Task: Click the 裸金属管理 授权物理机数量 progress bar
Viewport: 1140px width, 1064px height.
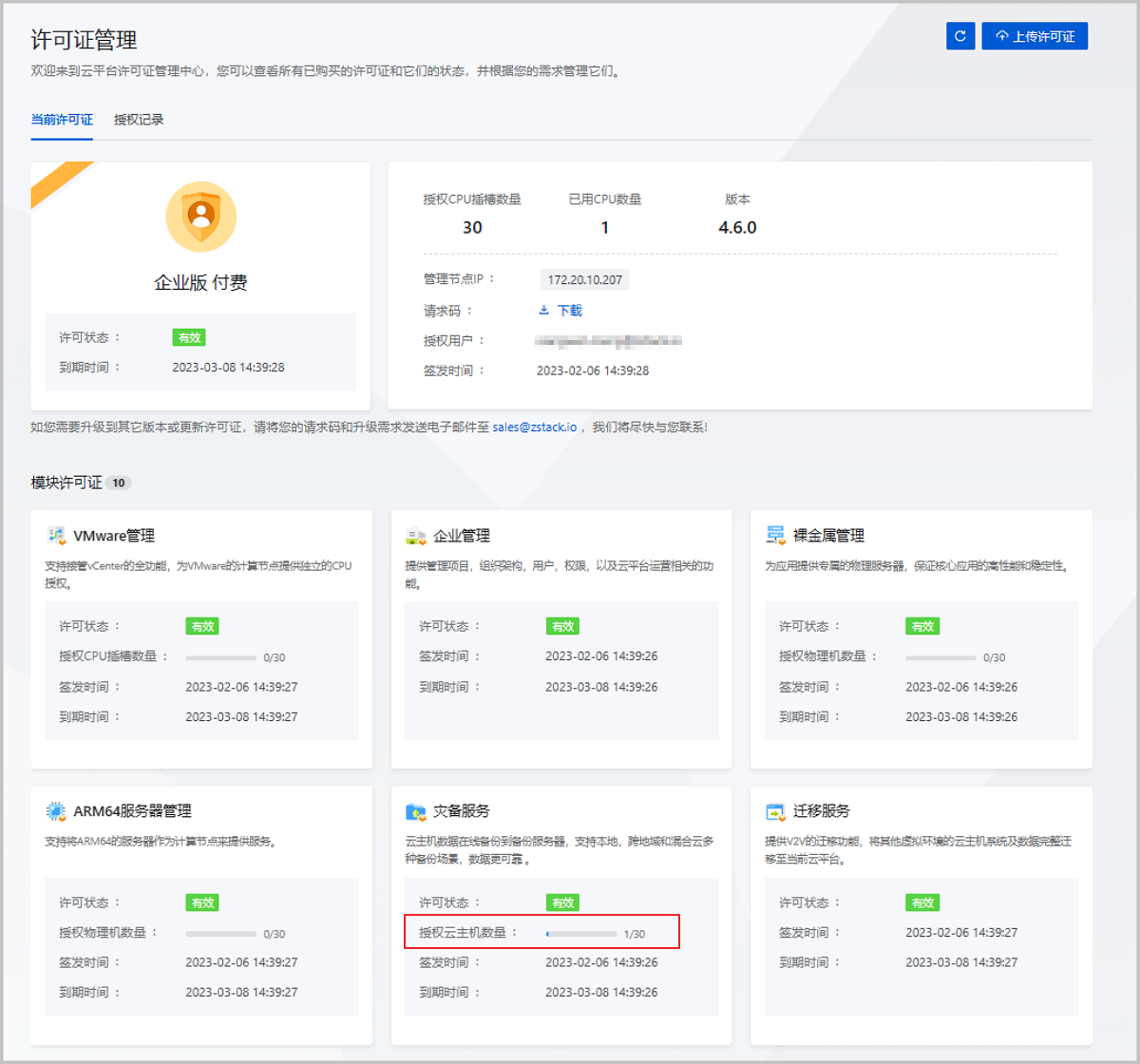Action: pyautogui.click(x=940, y=657)
